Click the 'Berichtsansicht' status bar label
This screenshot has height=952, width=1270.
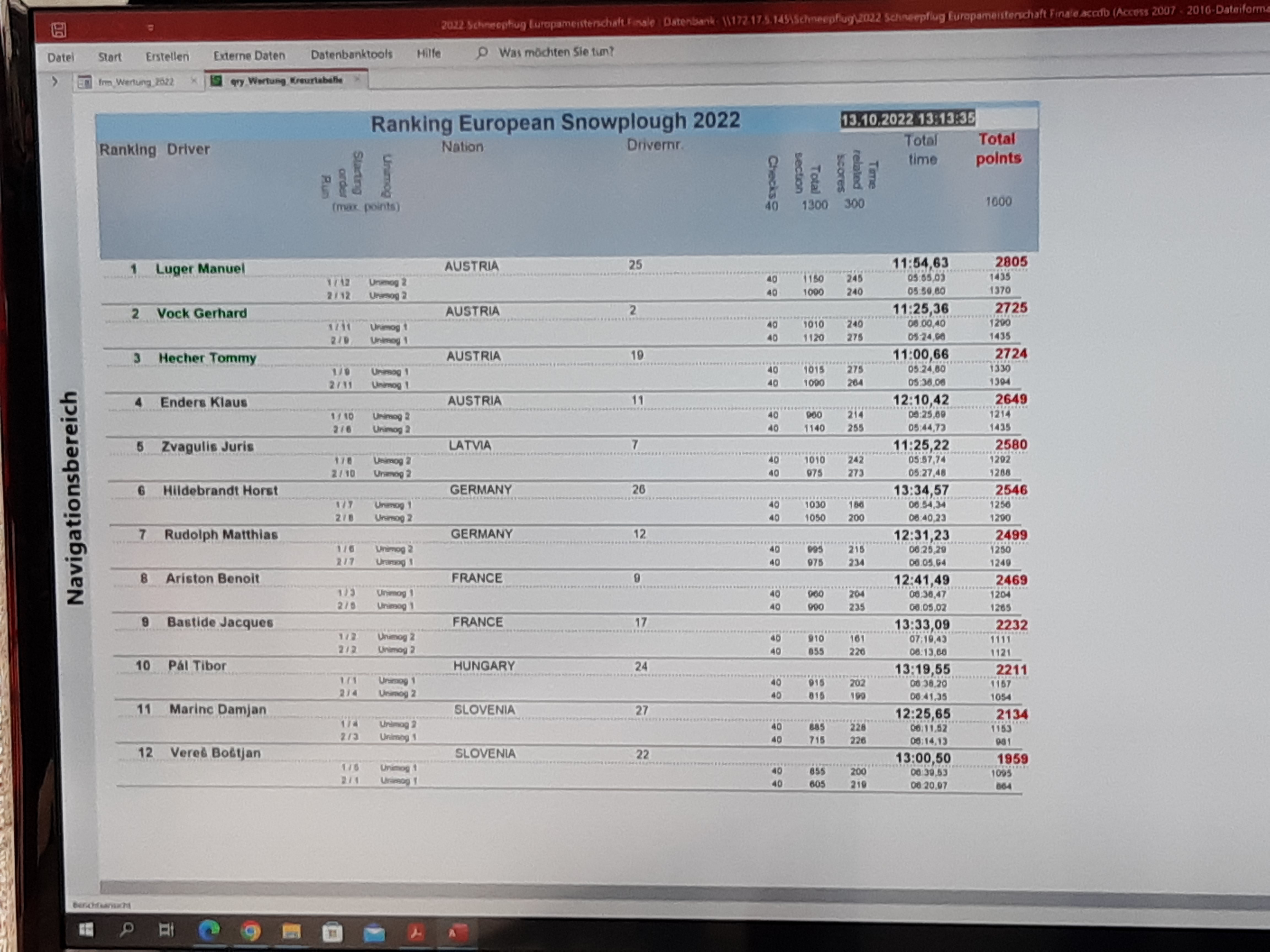(102, 905)
